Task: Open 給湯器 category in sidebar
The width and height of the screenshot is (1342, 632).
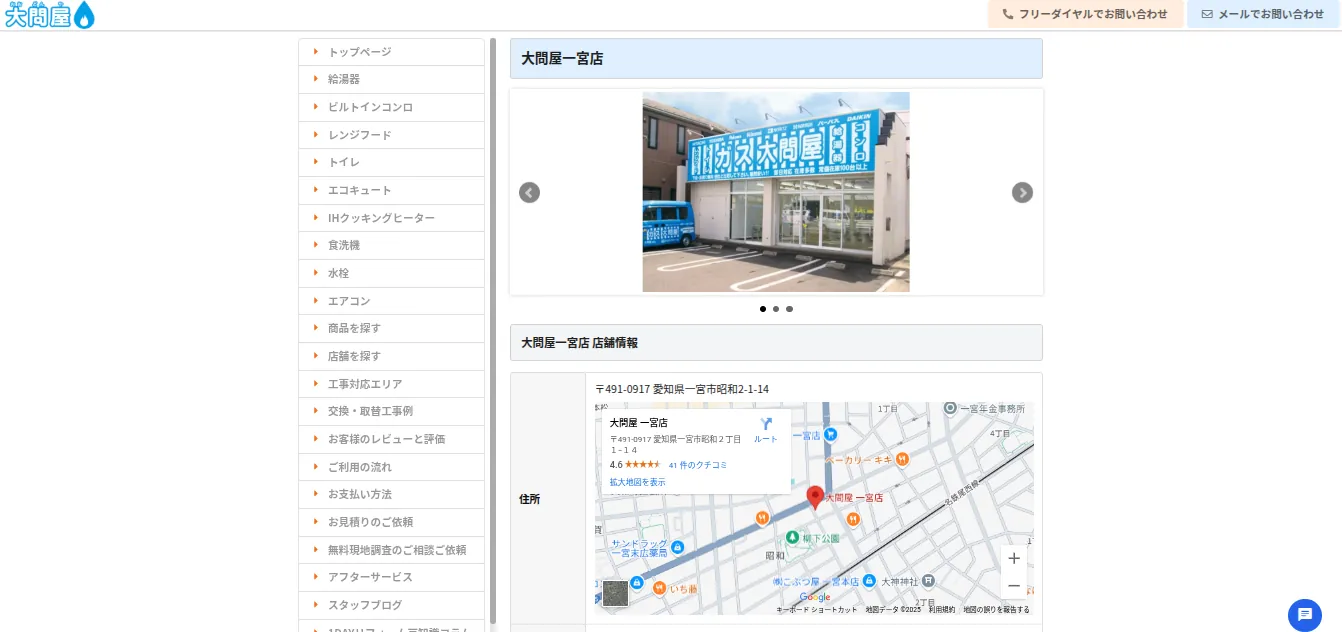Action: (391, 79)
